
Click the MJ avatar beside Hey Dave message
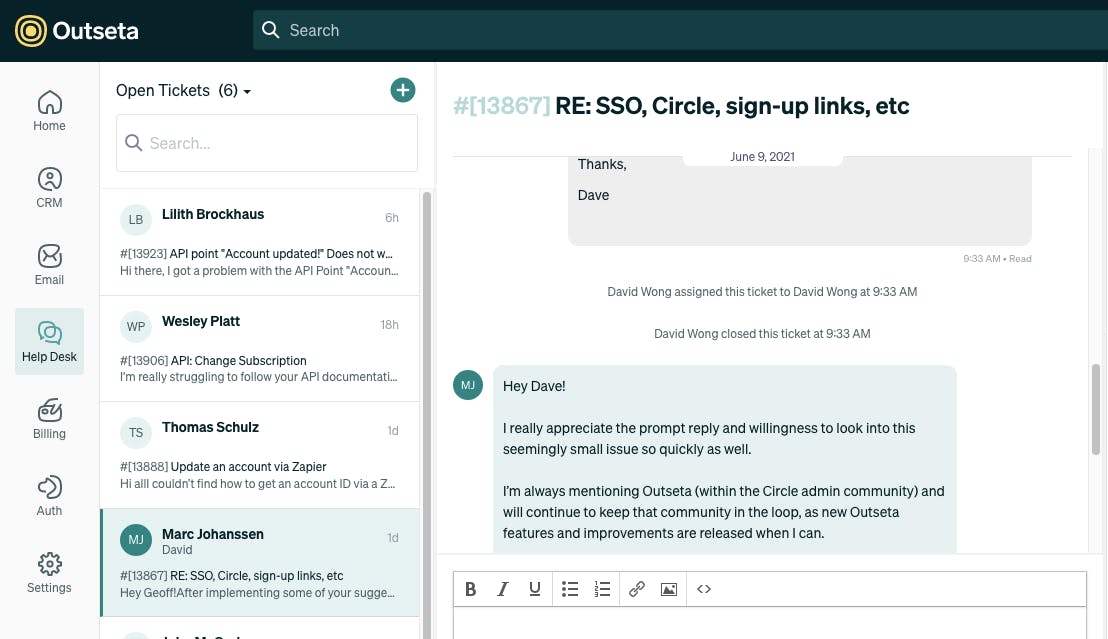tap(468, 385)
